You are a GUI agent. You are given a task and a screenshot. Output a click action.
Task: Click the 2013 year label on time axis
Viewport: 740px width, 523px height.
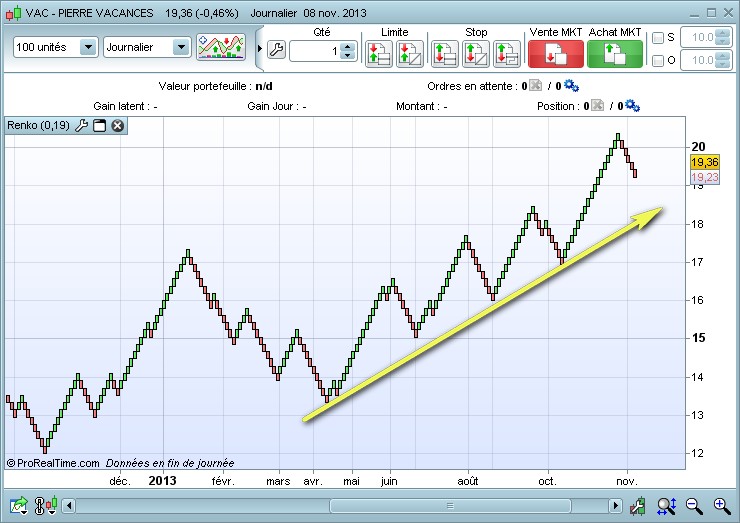tap(162, 481)
